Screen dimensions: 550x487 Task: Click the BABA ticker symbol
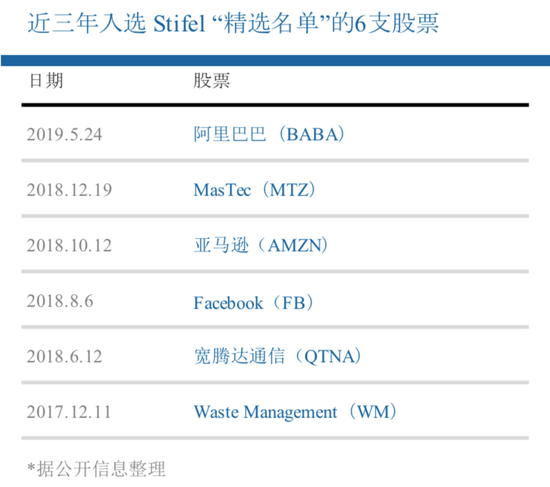(x=312, y=134)
